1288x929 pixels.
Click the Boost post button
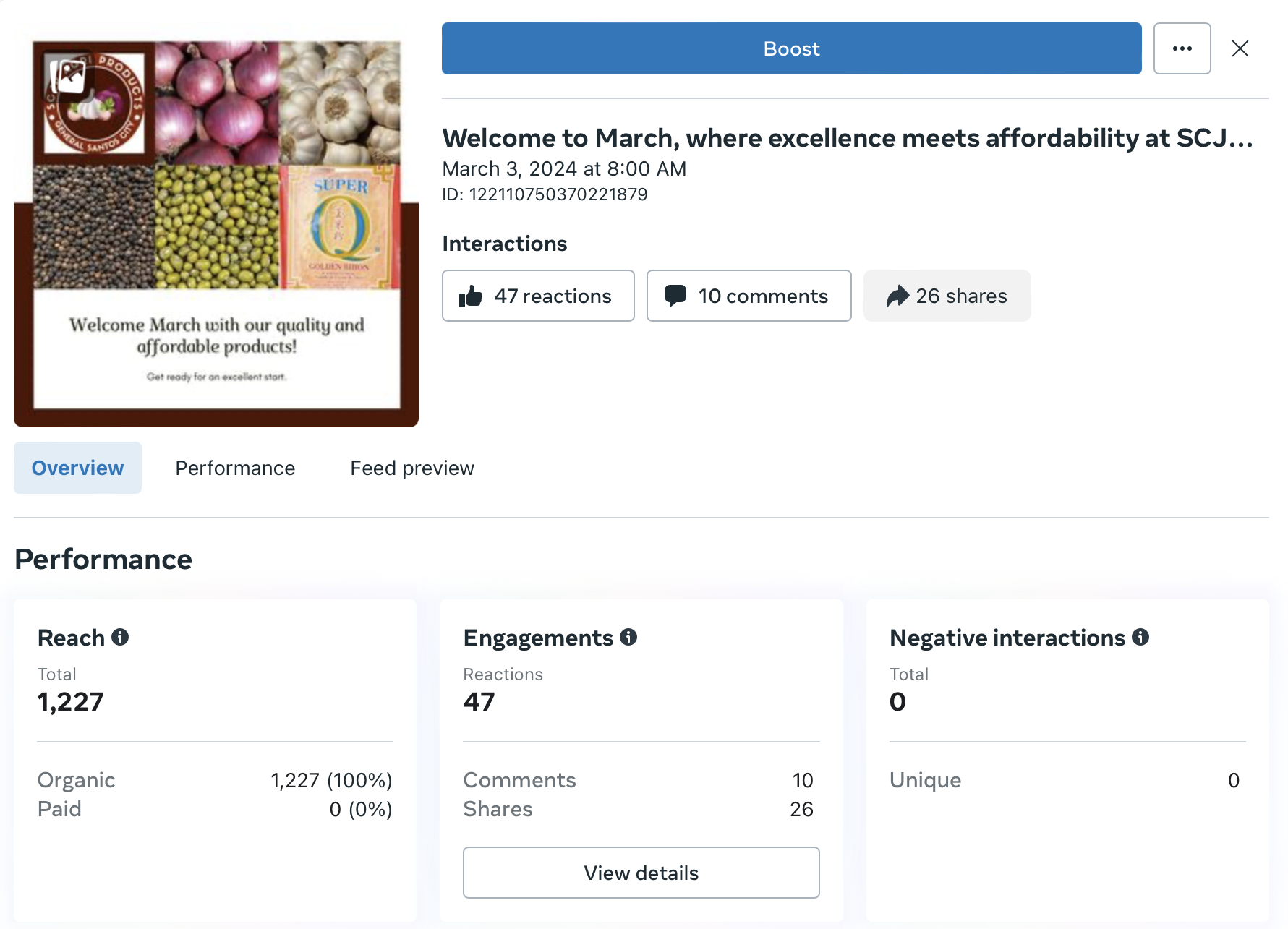coord(791,48)
